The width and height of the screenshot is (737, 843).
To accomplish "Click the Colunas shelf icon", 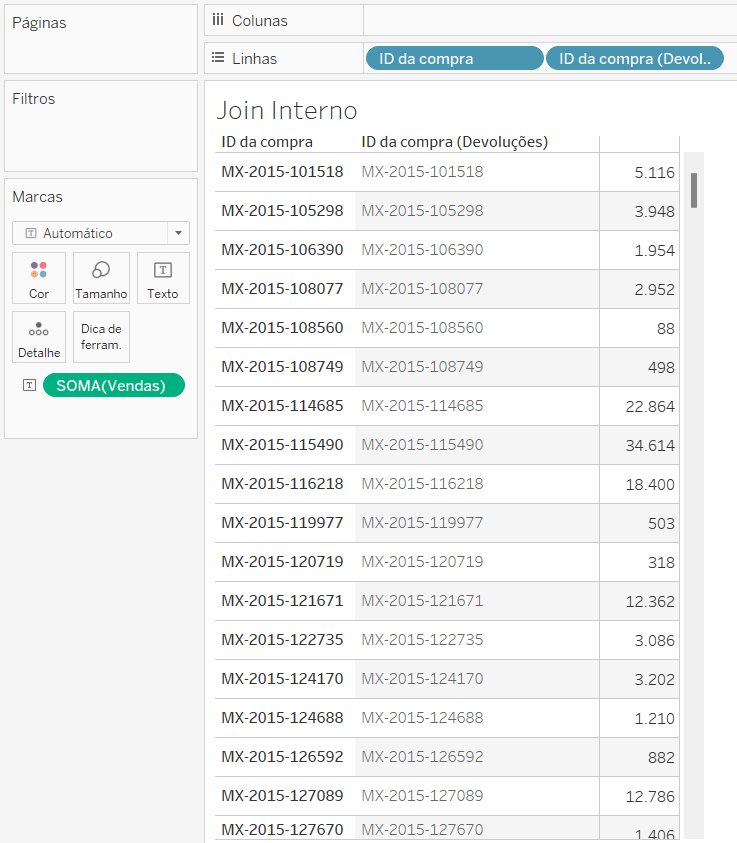I will click(x=218, y=20).
